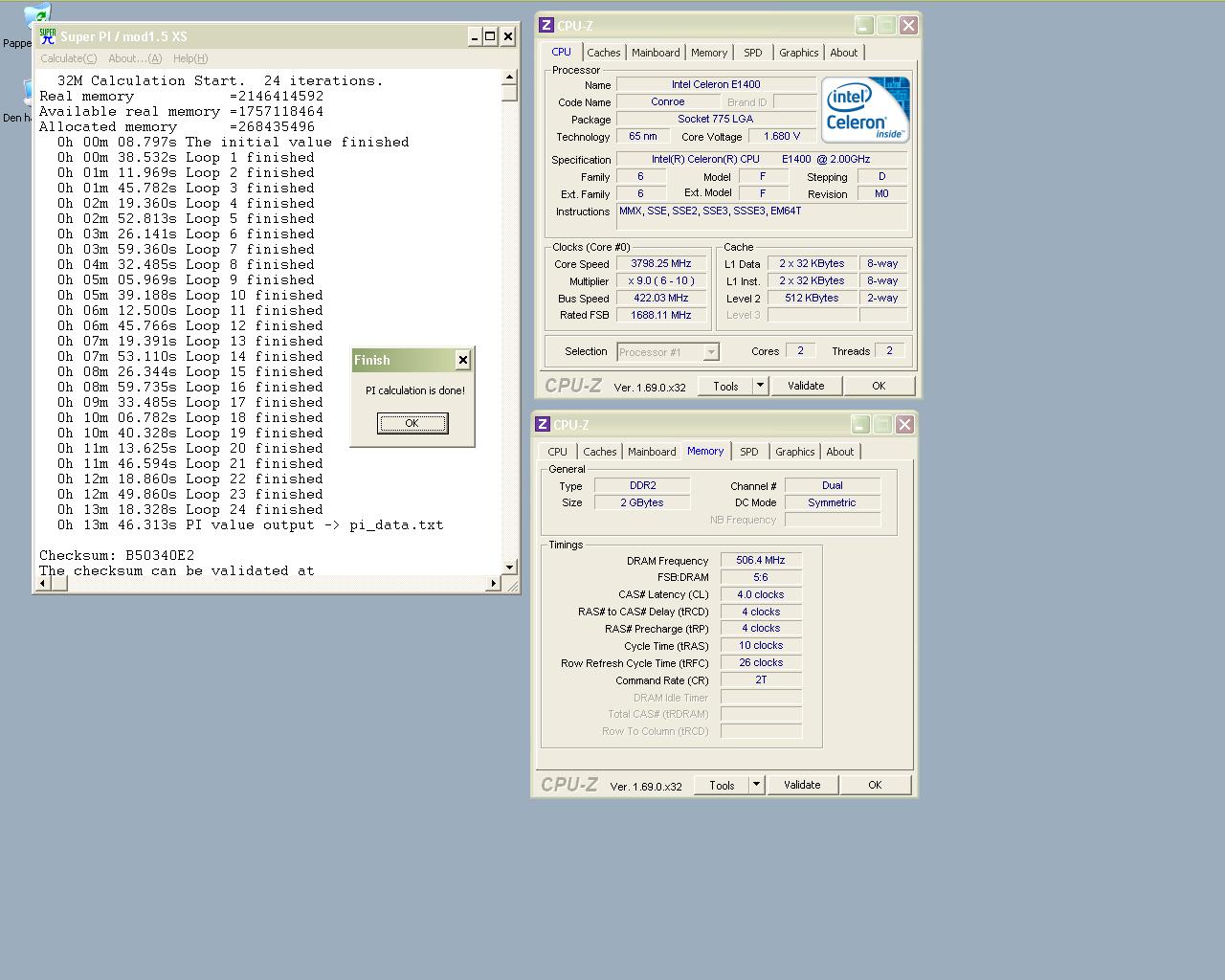This screenshot has width=1225, height=980.
Task: Switch to CPU tab in lower CPU-Z
Action: 558,452
